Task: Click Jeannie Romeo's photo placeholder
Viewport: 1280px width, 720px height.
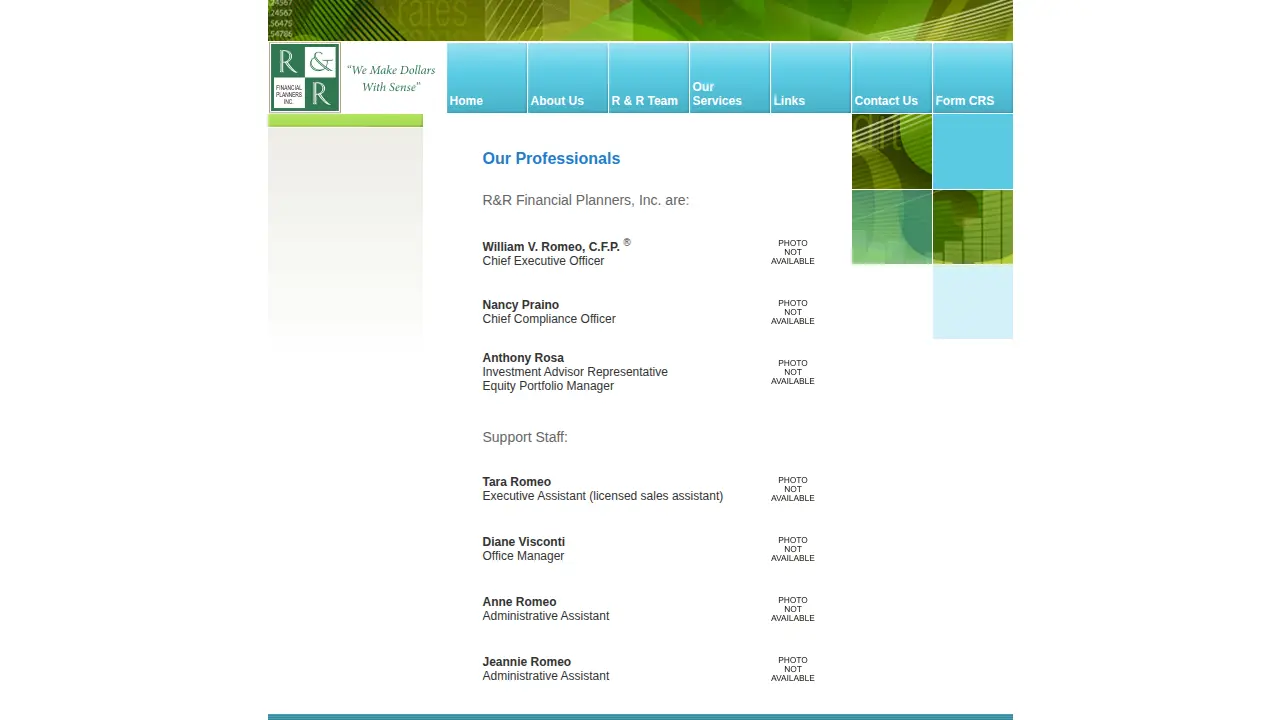Action: pyautogui.click(x=793, y=669)
